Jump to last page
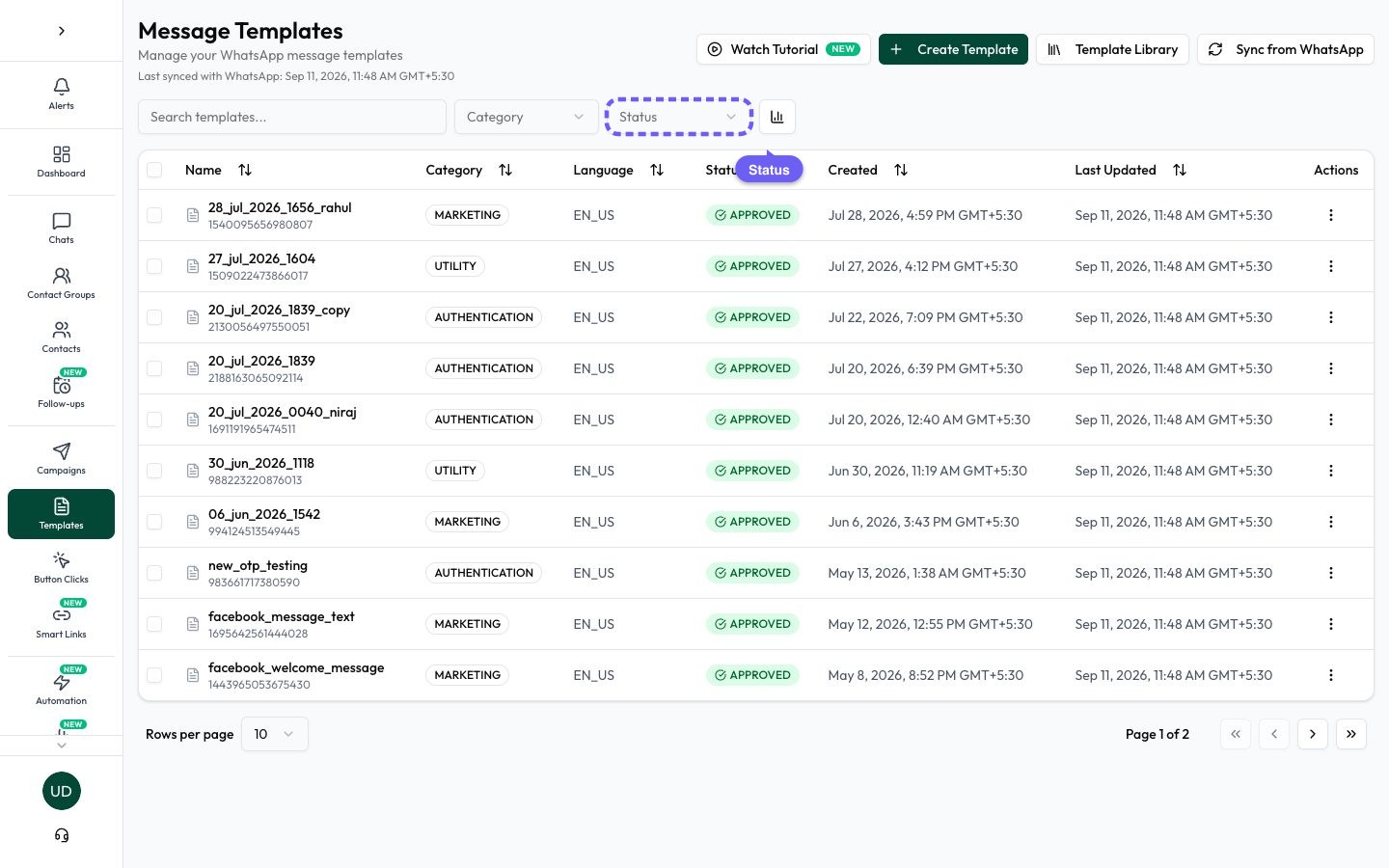 [x=1351, y=734]
